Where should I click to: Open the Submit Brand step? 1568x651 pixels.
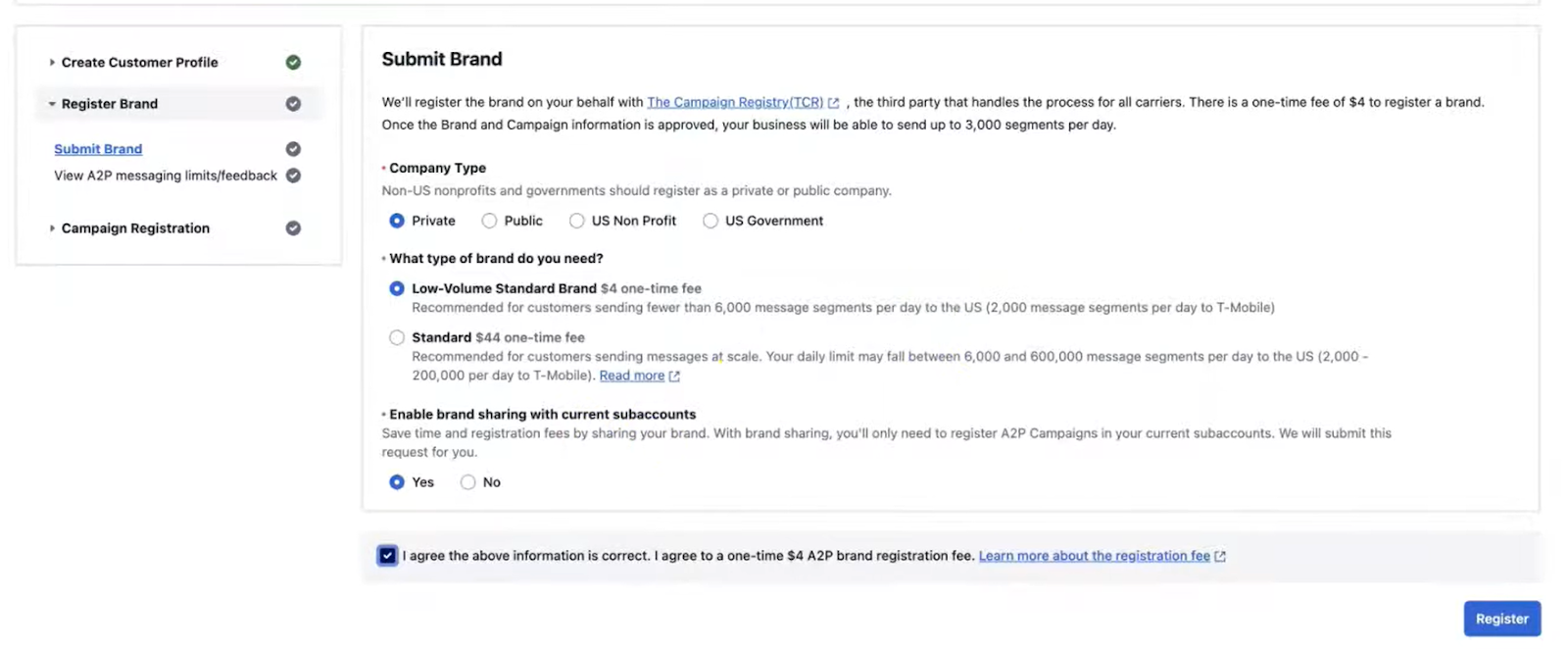click(x=98, y=149)
